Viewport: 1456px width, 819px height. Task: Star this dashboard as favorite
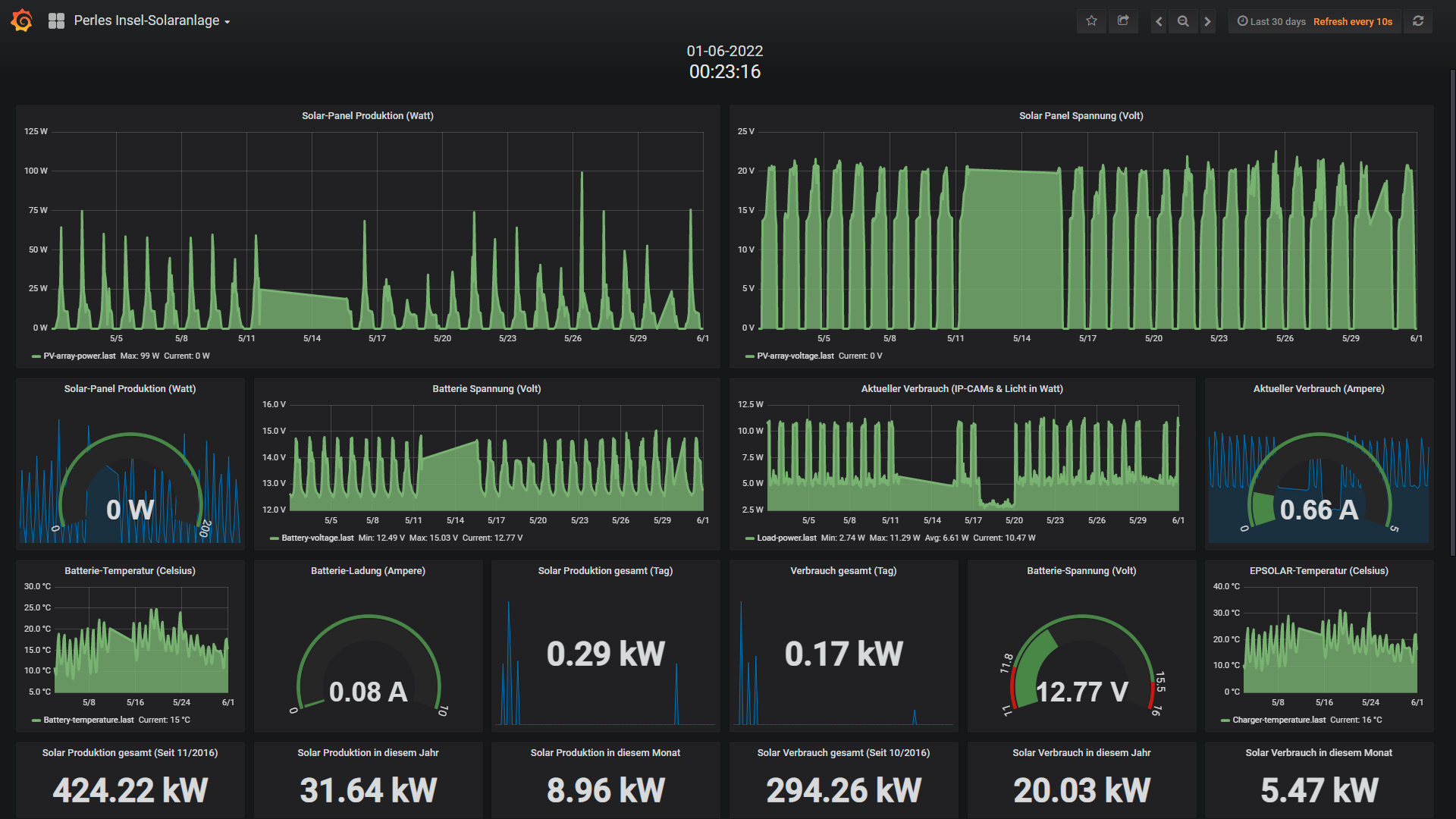1091,21
